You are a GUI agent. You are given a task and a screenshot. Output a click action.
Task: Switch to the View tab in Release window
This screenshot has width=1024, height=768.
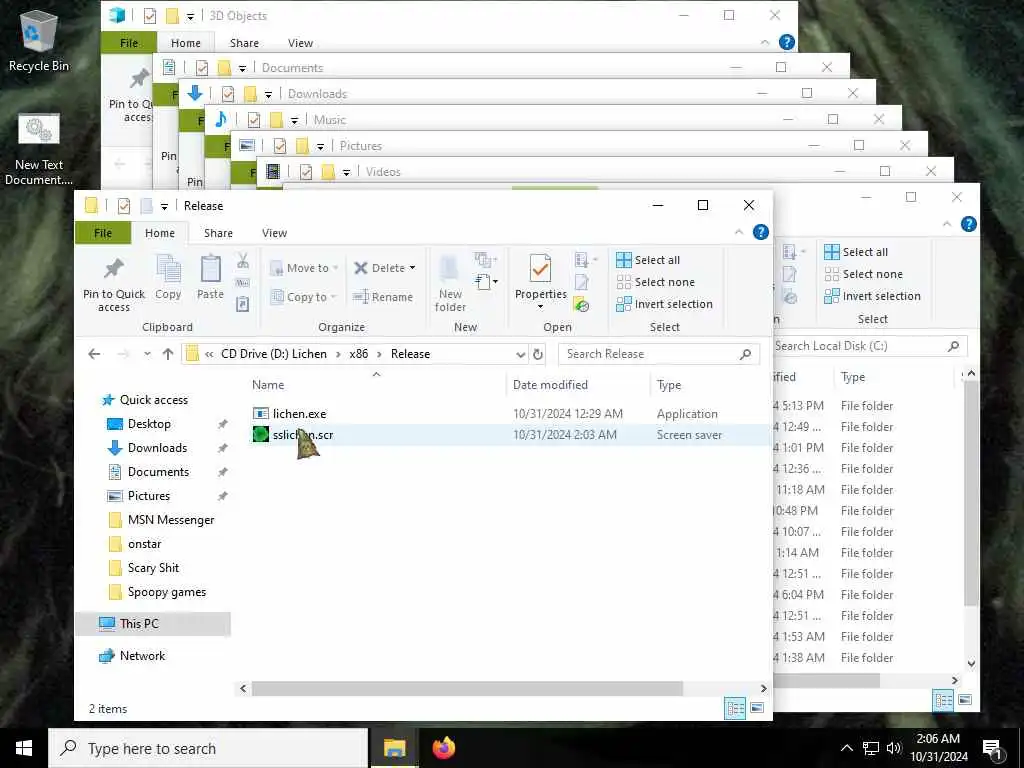(274, 233)
